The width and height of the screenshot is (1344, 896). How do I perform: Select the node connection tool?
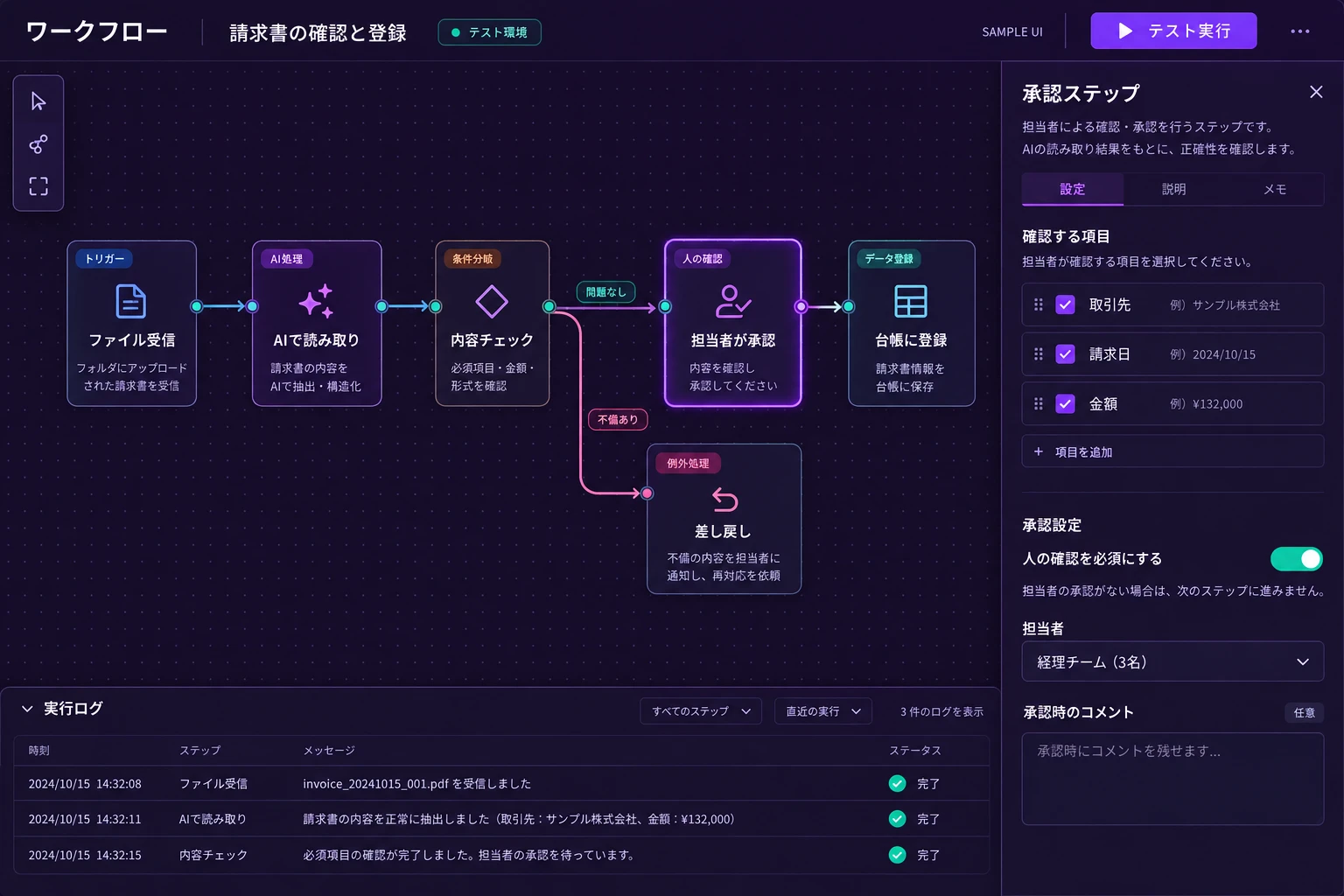(x=38, y=144)
